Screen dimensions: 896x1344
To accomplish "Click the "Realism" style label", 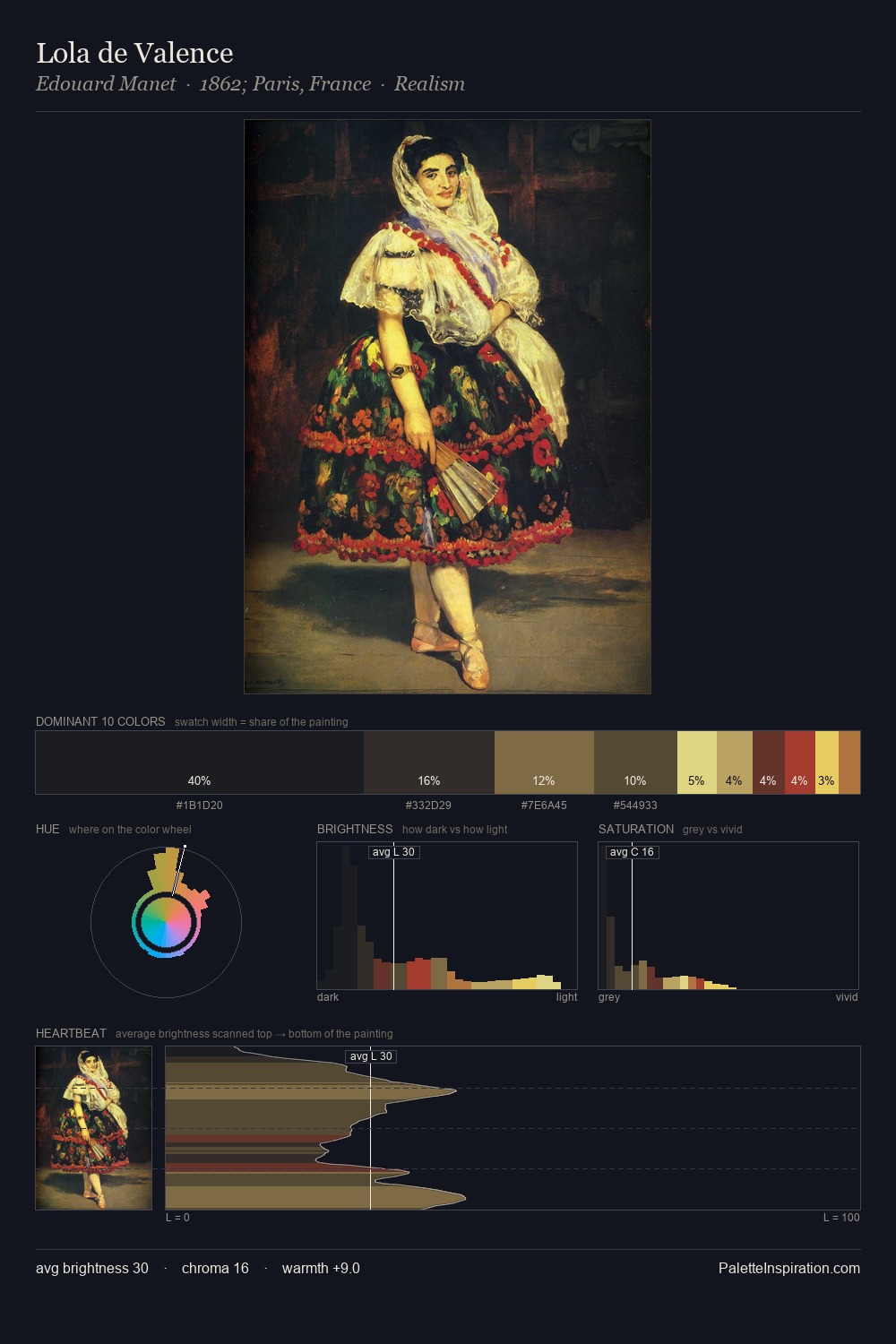I will 429,84.
